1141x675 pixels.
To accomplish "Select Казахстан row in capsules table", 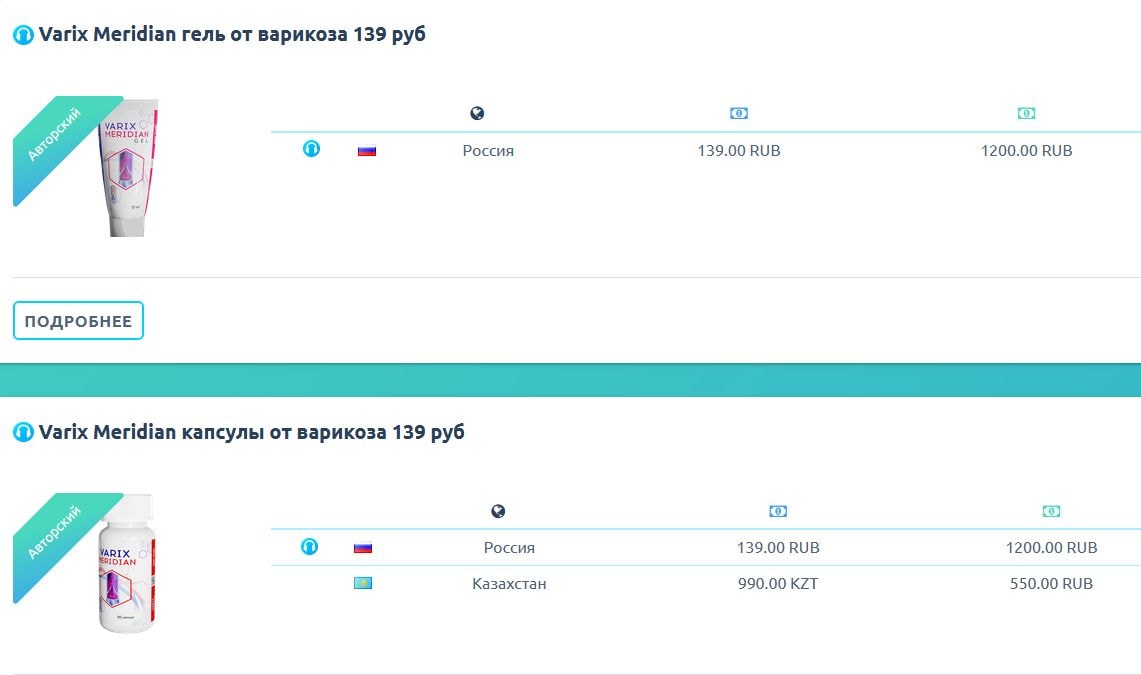I will [x=509, y=583].
